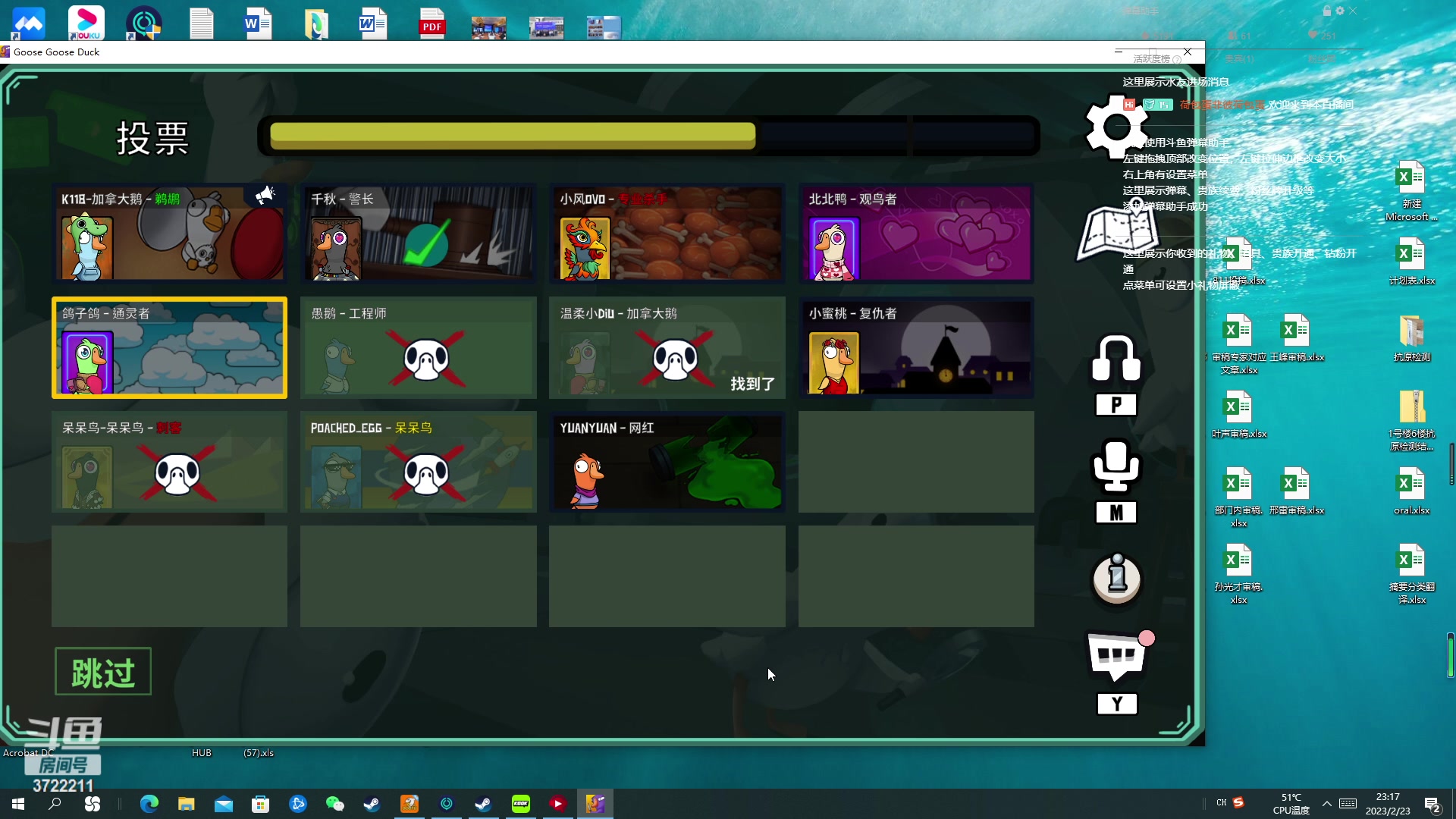Click the voting timer progress bar
Screen dimensions: 1456x819
click(649, 136)
